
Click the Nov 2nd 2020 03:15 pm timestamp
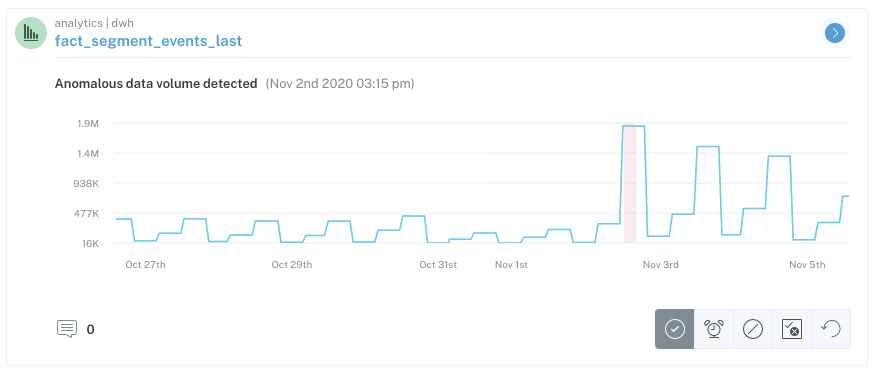pyautogui.click(x=340, y=84)
